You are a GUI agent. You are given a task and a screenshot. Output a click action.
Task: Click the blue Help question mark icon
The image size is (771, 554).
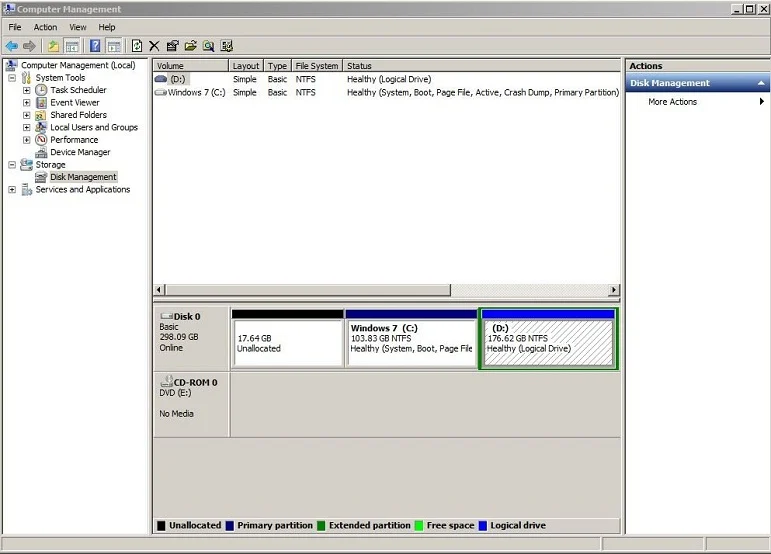pyautogui.click(x=95, y=46)
